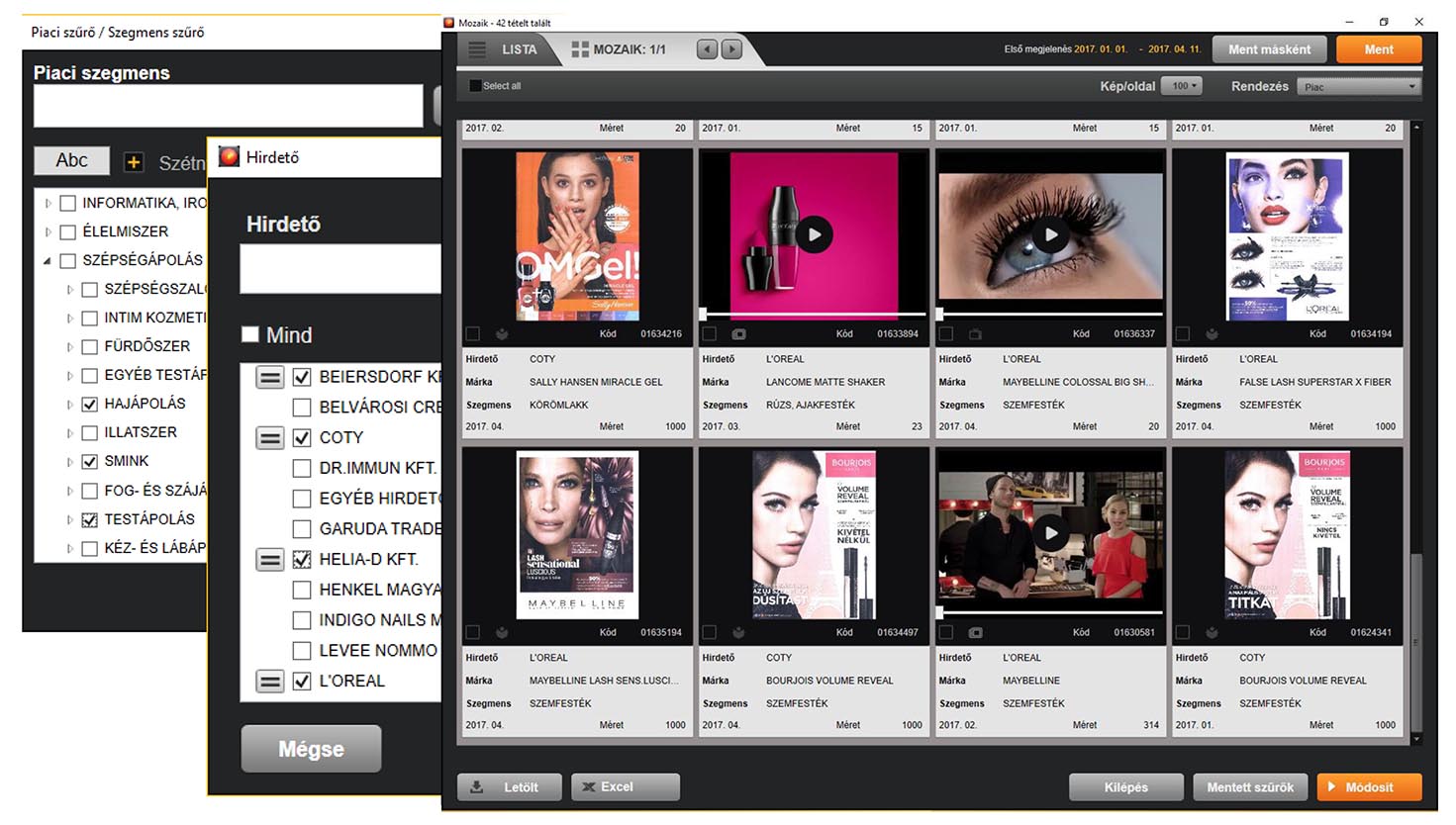The width and height of the screenshot is (1456, 825).
Task: Click the Kilépés button
Action: pyautogui.click(x=1126, y=787)
